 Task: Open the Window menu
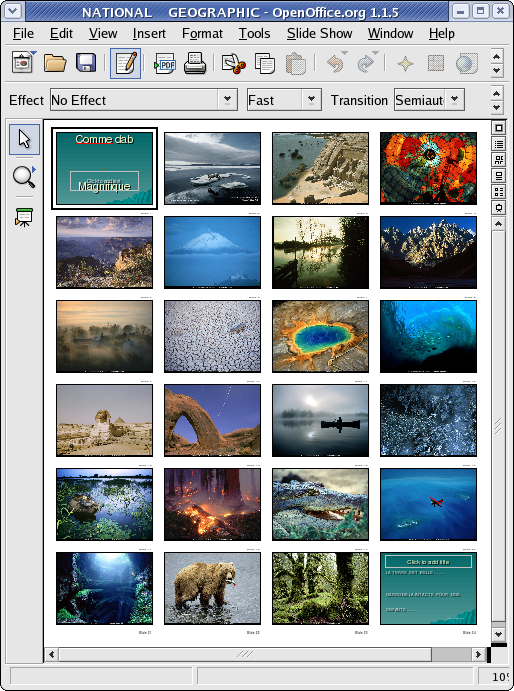click(391, 33)
